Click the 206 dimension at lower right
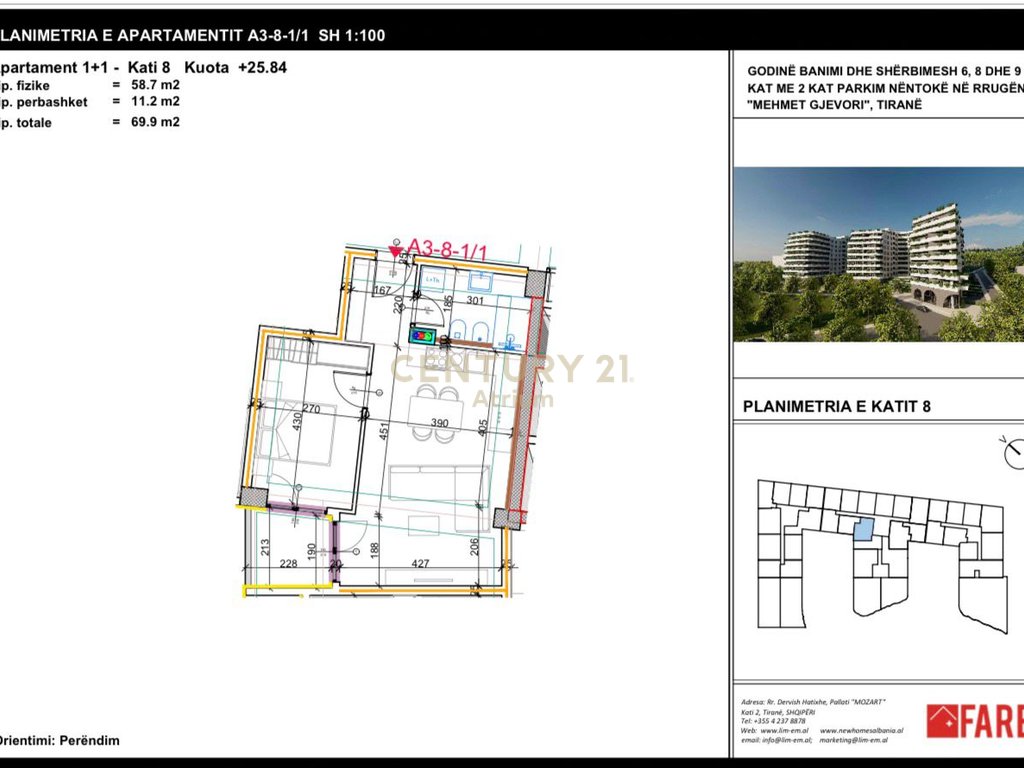 tap(475, 546)
